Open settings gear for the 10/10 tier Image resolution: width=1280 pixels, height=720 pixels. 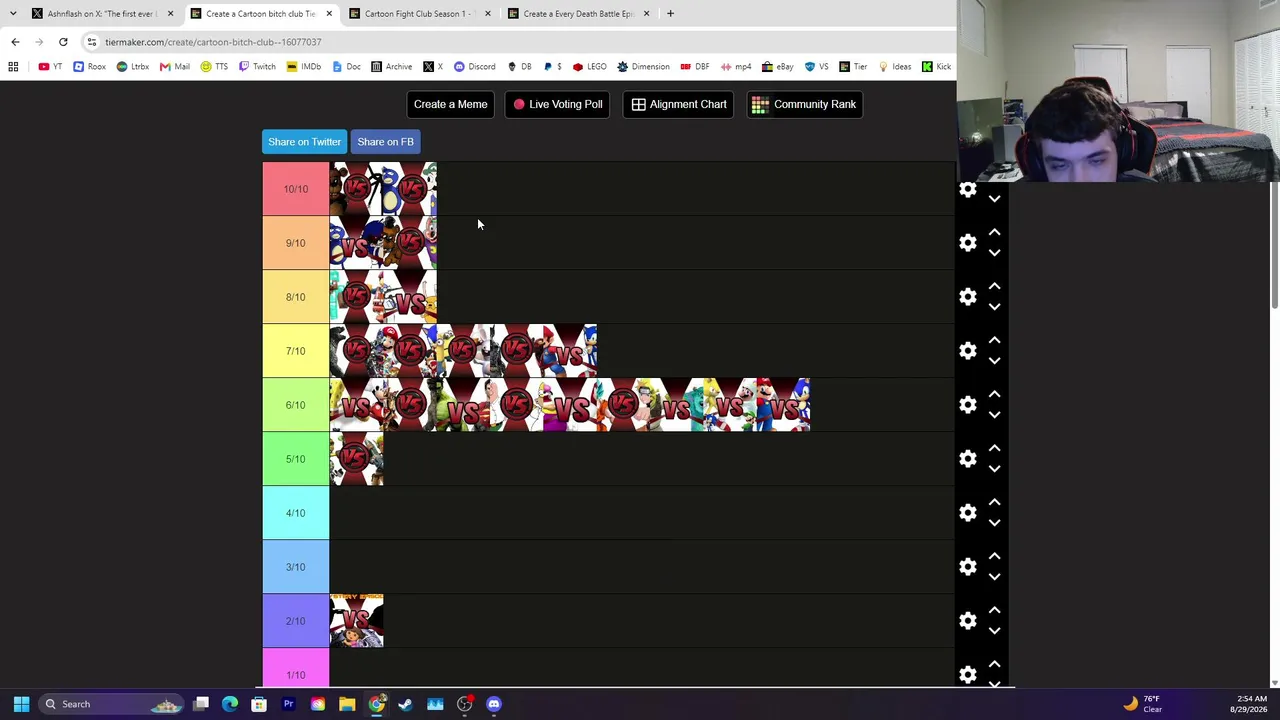pyautogui.click(x=968, y=189)
